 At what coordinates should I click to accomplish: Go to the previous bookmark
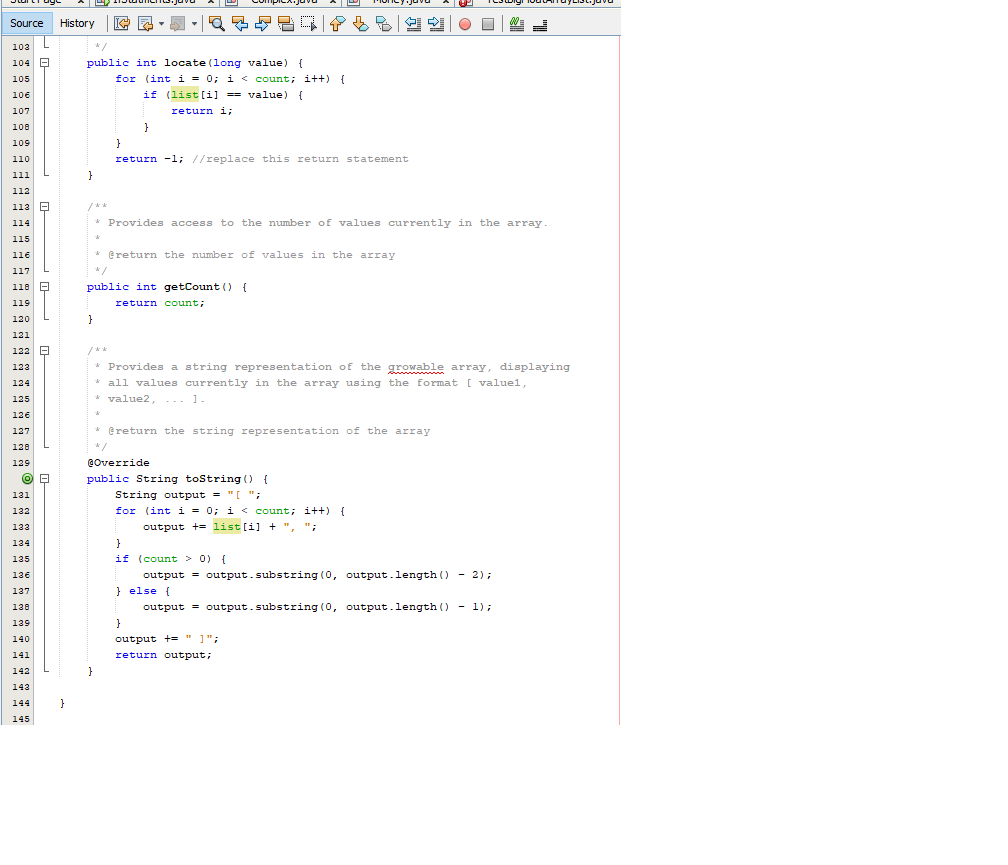(337, 24)
